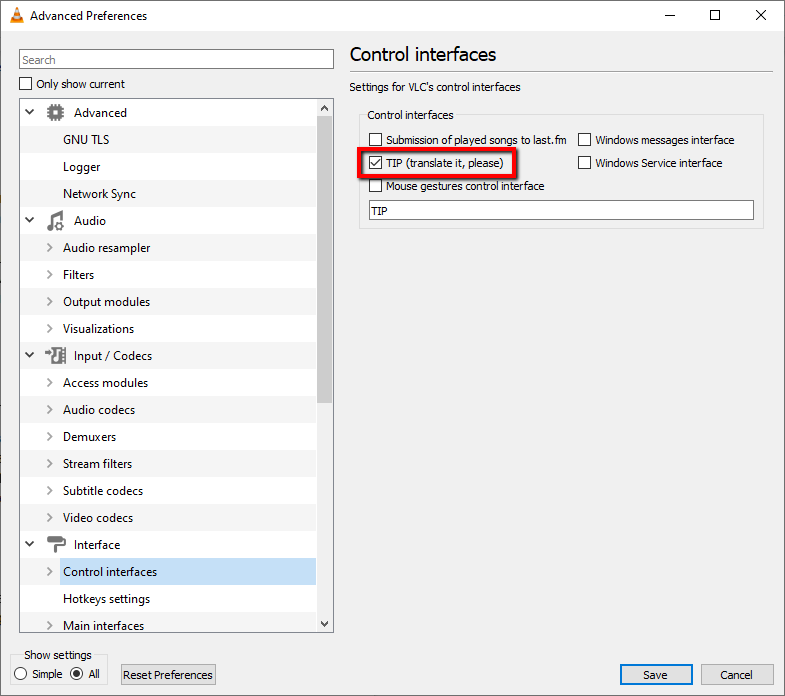Check Submission of played songs to last.fm

pyautogui.click(x=376, y=140)
